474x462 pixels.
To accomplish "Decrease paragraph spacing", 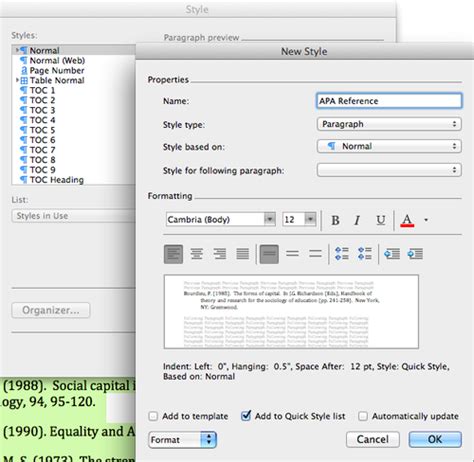I will [x=365, y=254].
